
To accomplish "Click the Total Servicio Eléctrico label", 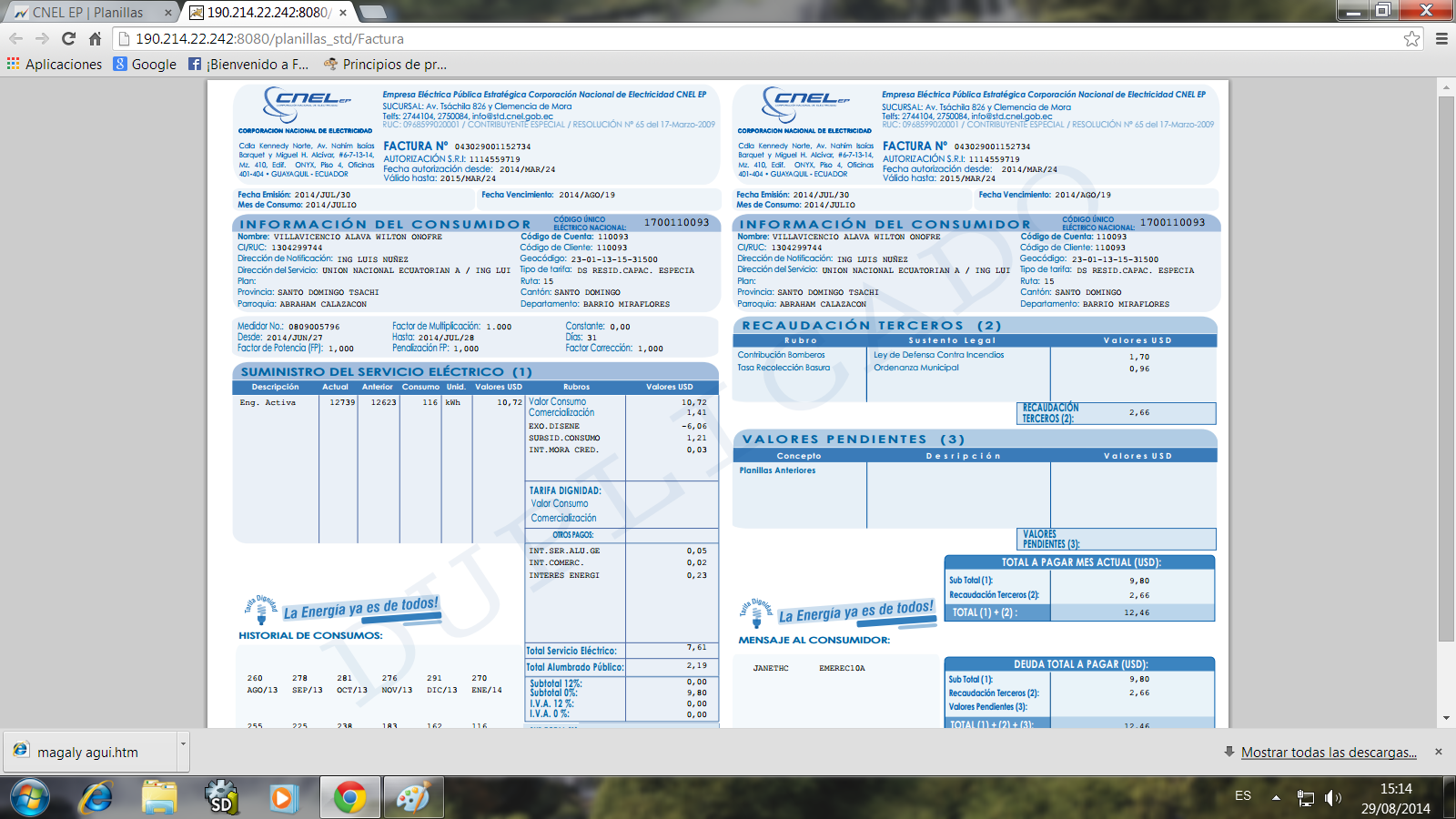I will [571, 651].
